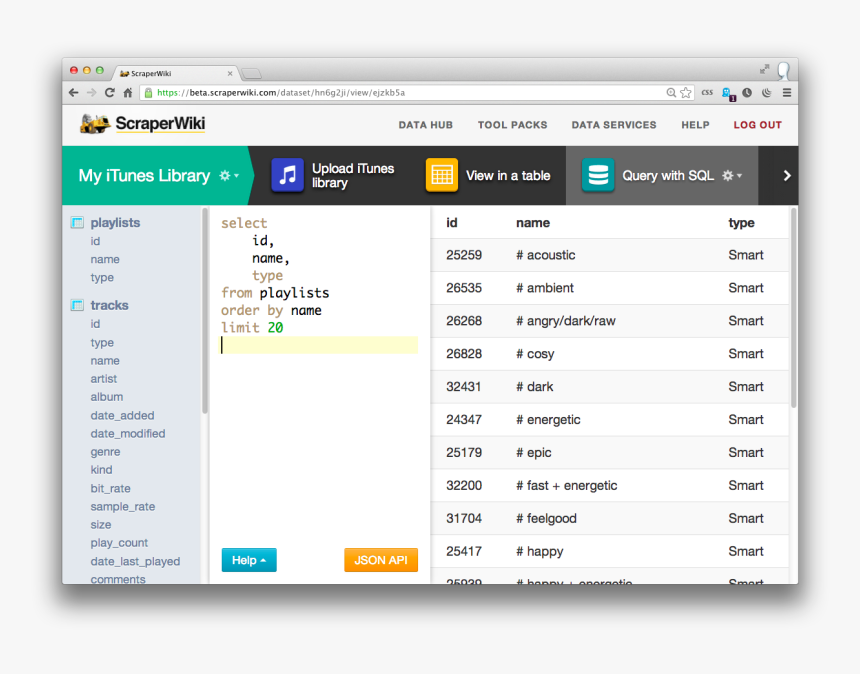Expand the Help dropdown button
860x674 pixels.
(x=249, y=560)
